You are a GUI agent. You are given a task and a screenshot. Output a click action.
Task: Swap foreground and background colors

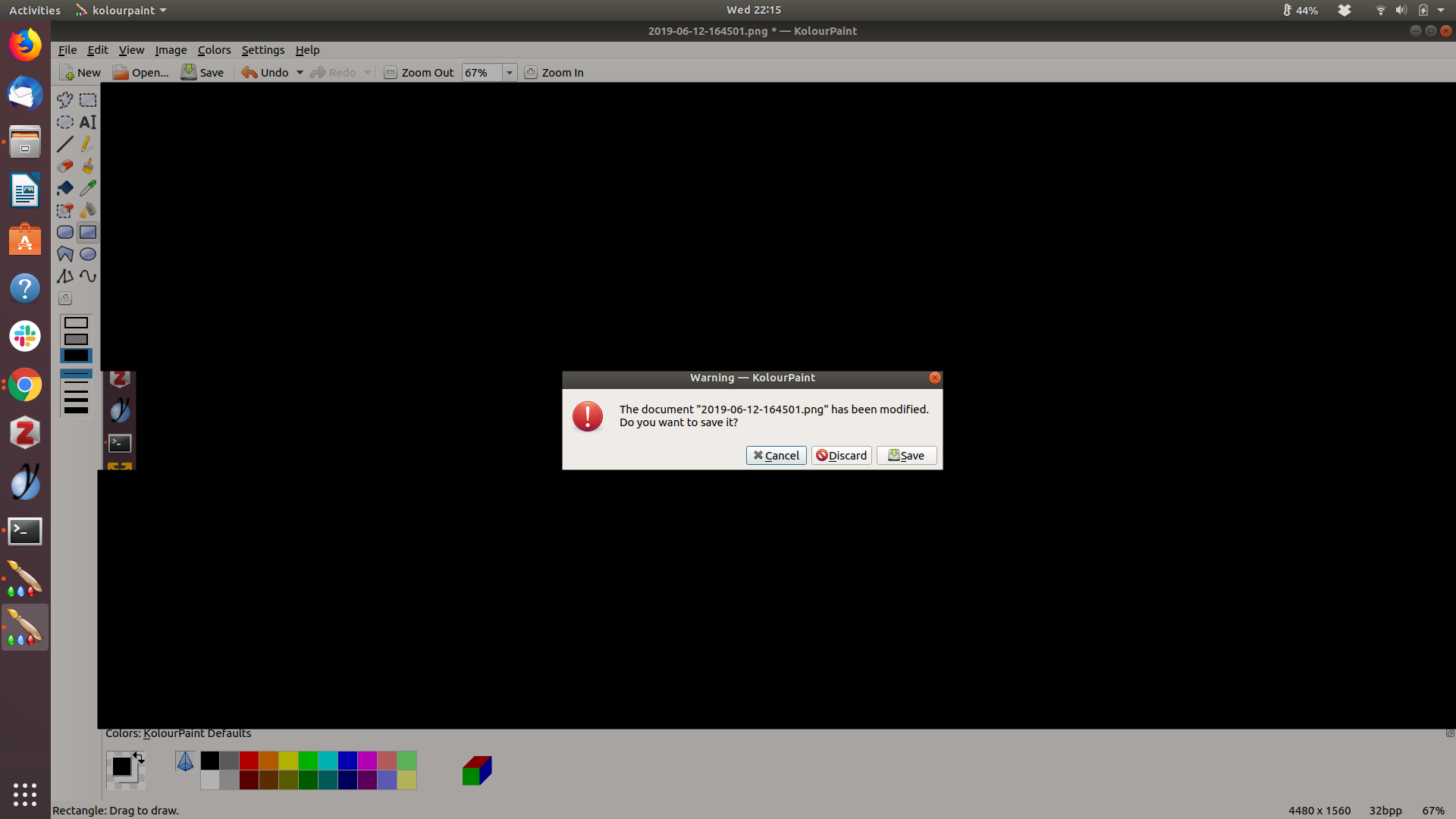(x=139, y=756)
